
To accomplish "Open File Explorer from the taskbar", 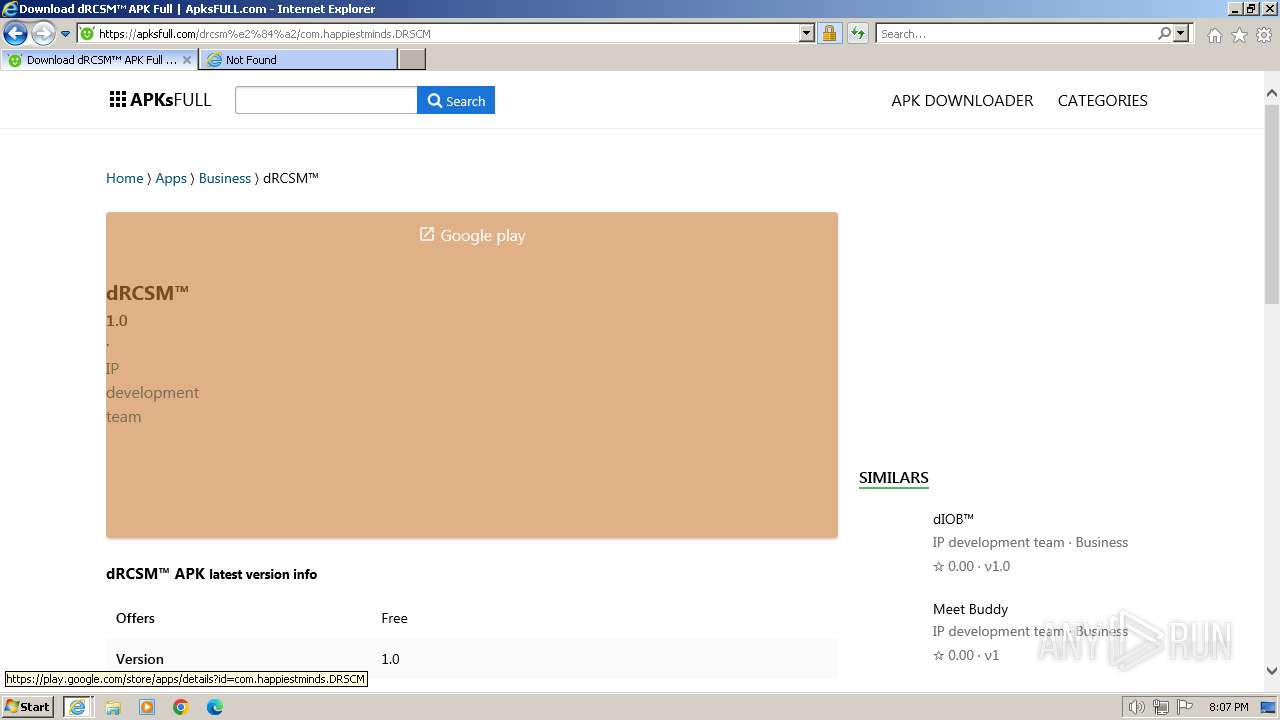I will 112,707.
